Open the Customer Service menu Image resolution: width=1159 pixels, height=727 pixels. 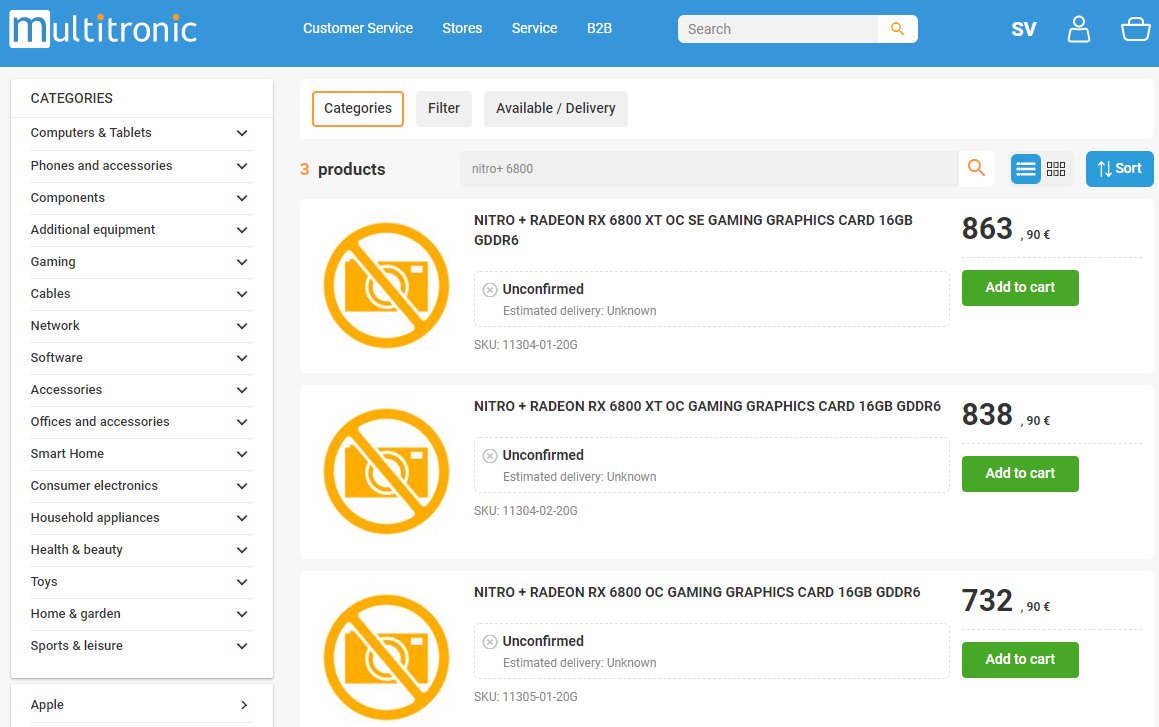(x=358, y=29)
